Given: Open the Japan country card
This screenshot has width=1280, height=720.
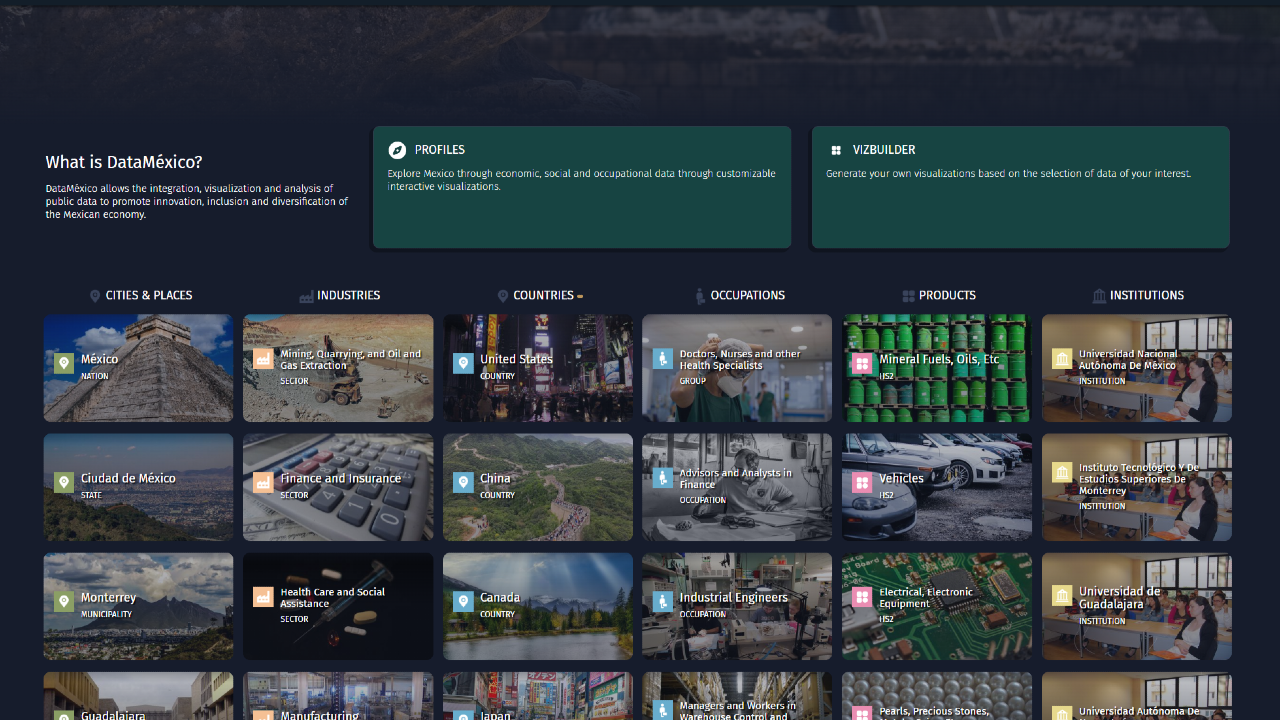Looking at the screenshot, I should 538,696.
